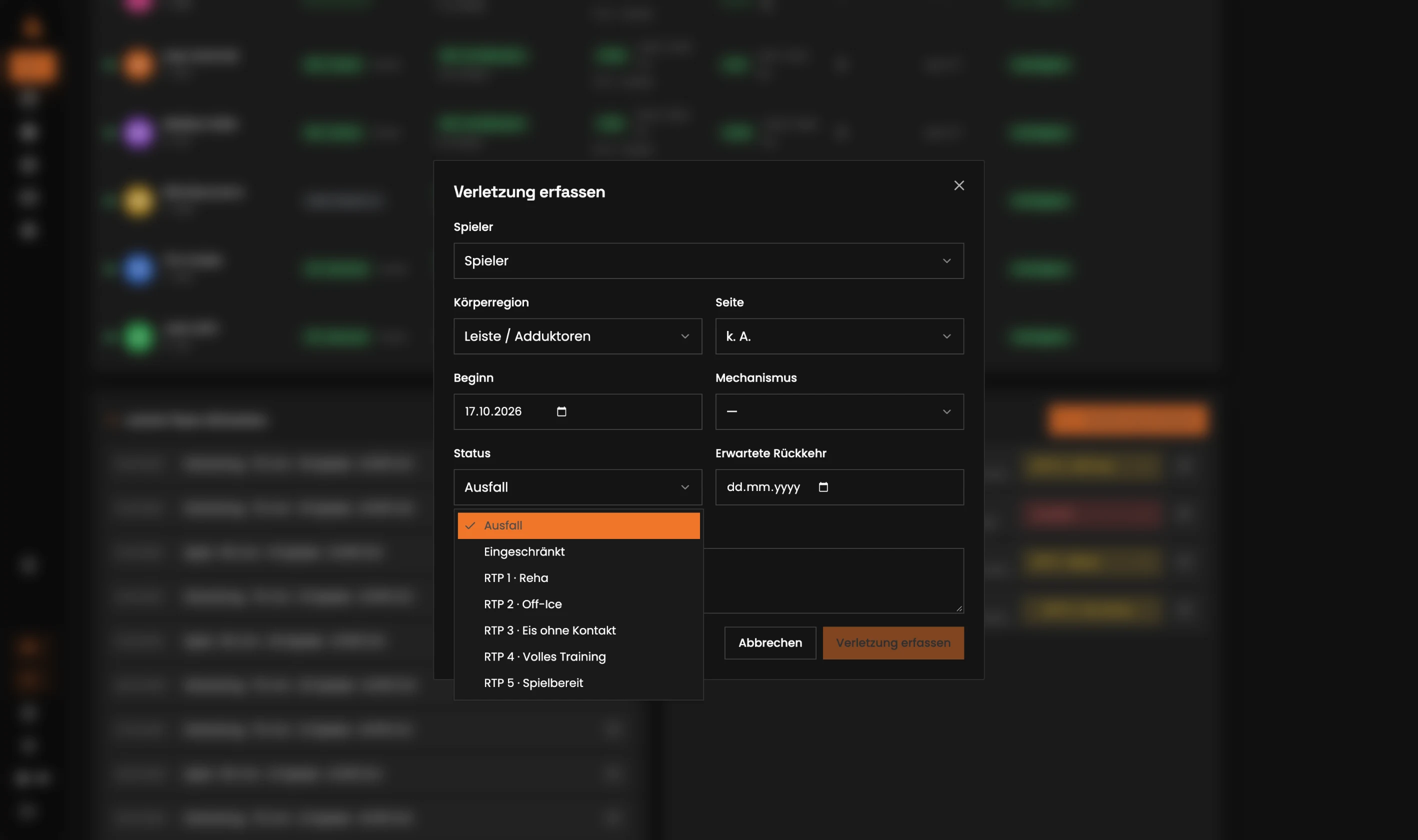Click the calendar icon in Erwartete Rückkehr

click(x=823, y=487)
